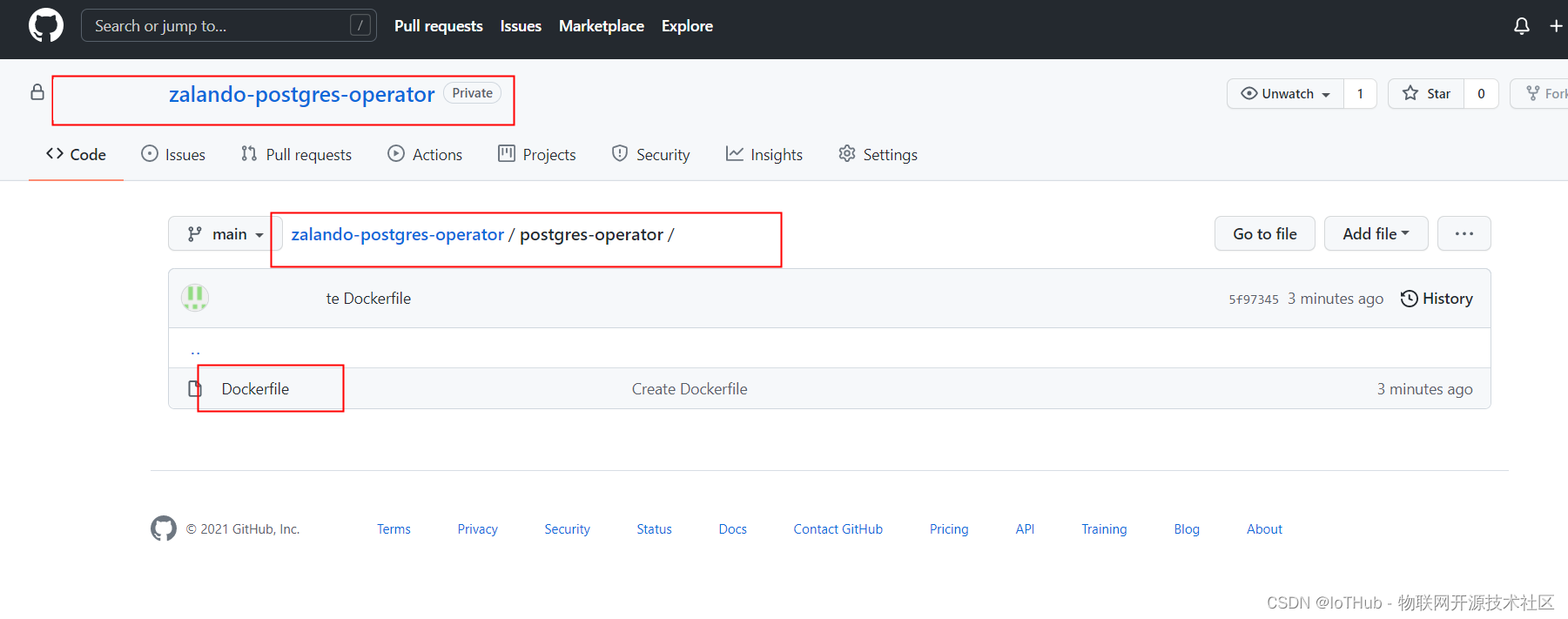Click the watchers count 1

1360,93
